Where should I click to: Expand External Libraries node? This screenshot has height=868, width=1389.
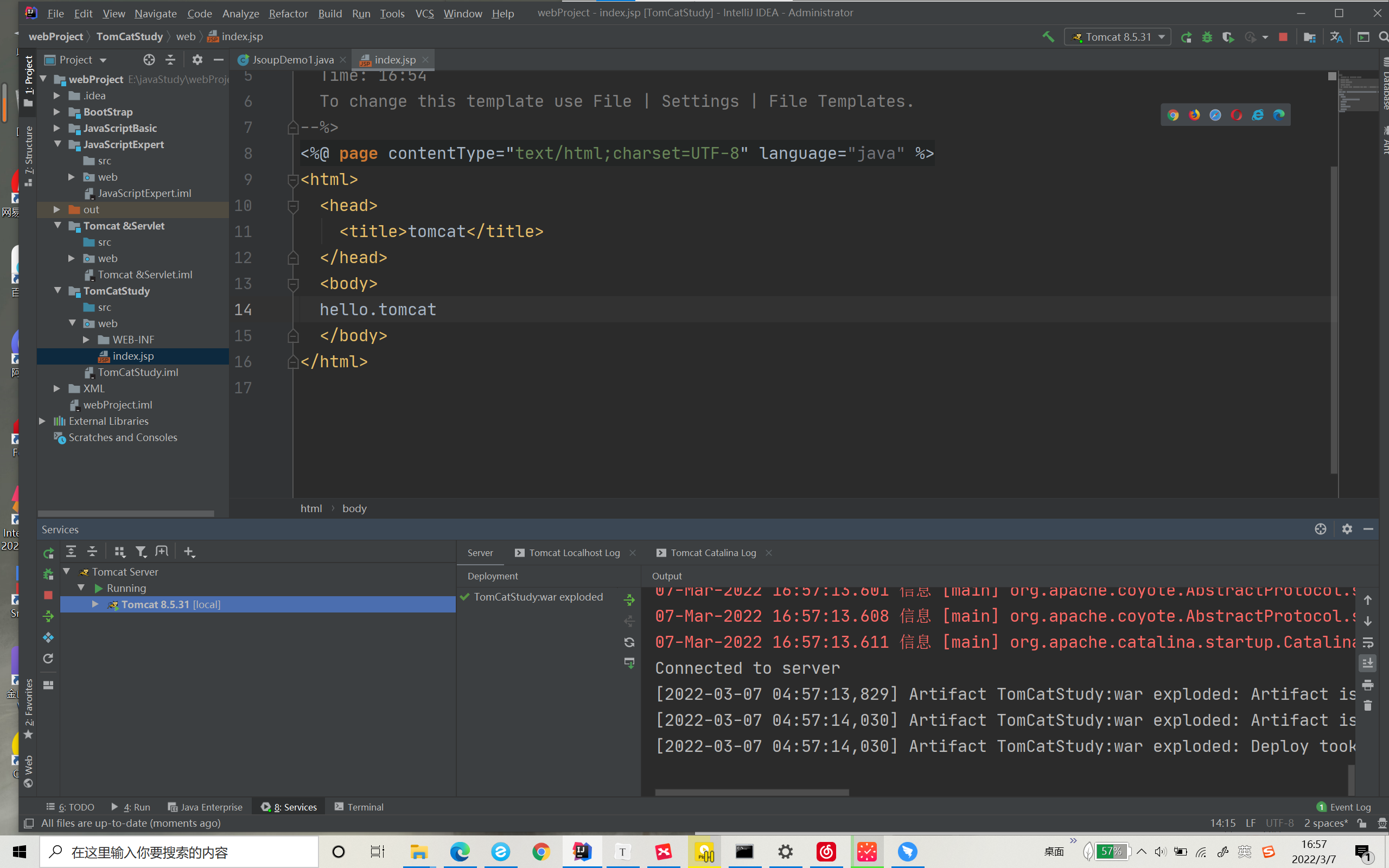[42, 422]
